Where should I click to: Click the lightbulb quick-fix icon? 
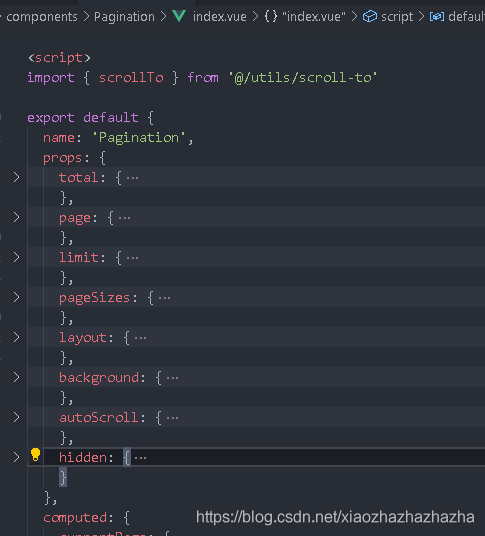click(35, 455)
